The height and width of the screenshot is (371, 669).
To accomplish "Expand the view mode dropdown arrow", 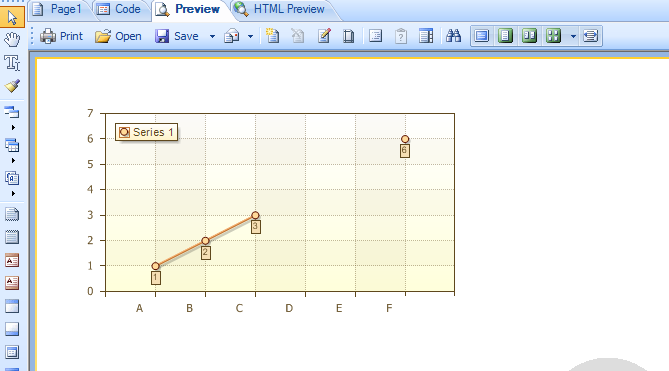I will (x=573, y=37).
